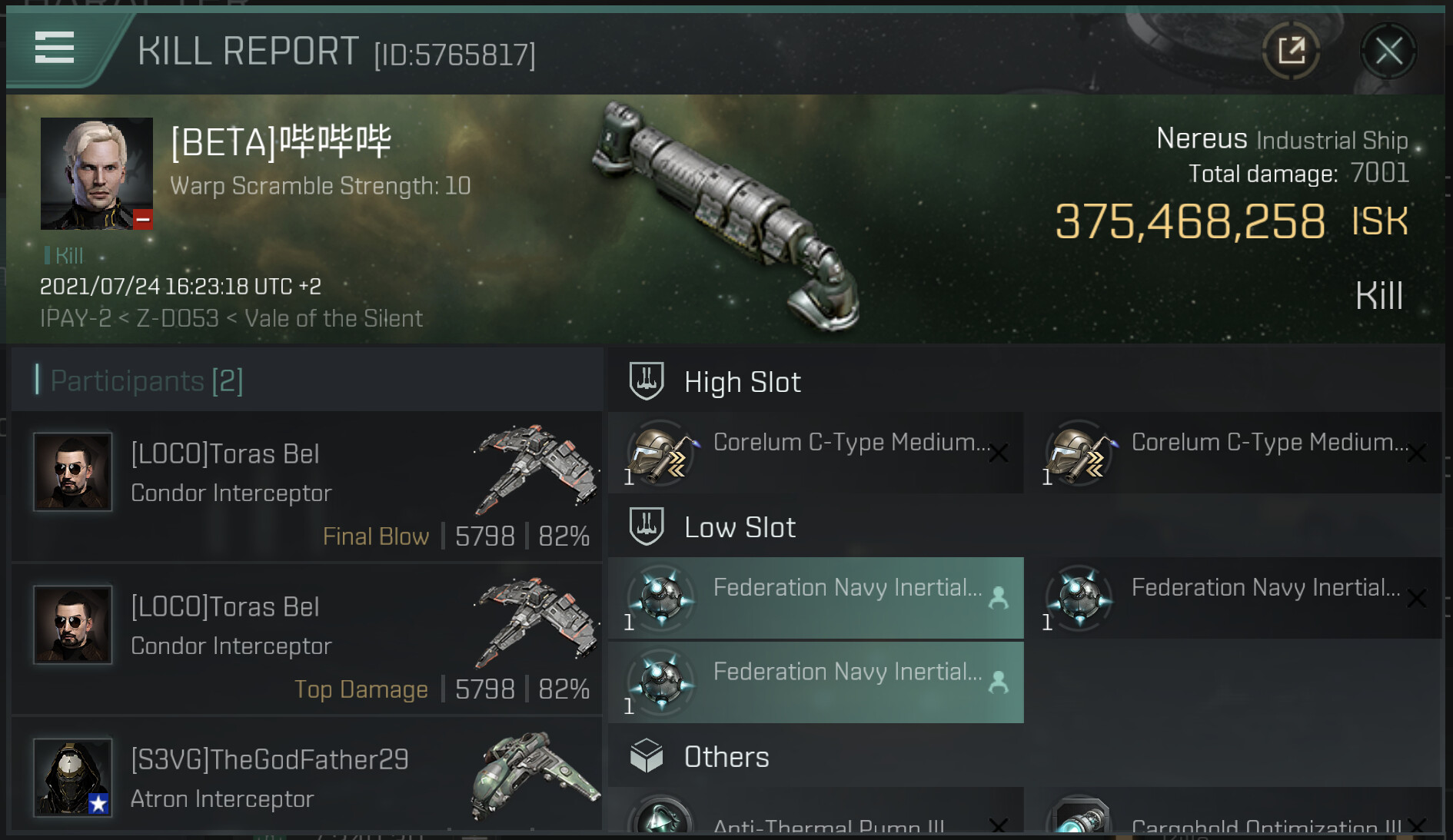Click the High Slot section header
The height and width of the screenshot is (840, 1453).
pyautogui.click(x=742, y=382)
